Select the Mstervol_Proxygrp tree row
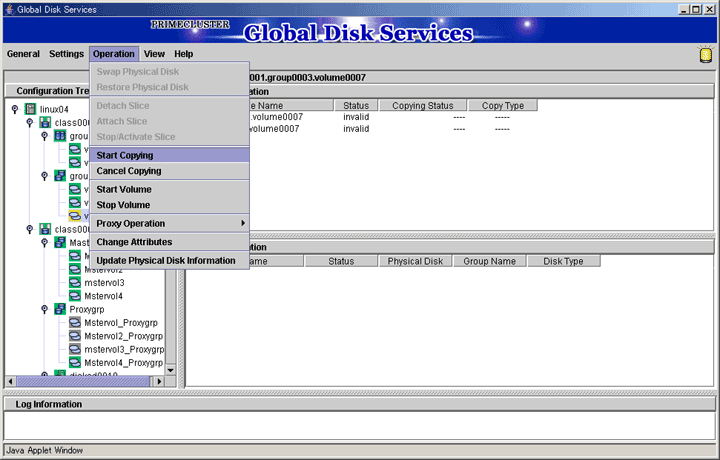 pyautogui.click(x=121, y=323)
